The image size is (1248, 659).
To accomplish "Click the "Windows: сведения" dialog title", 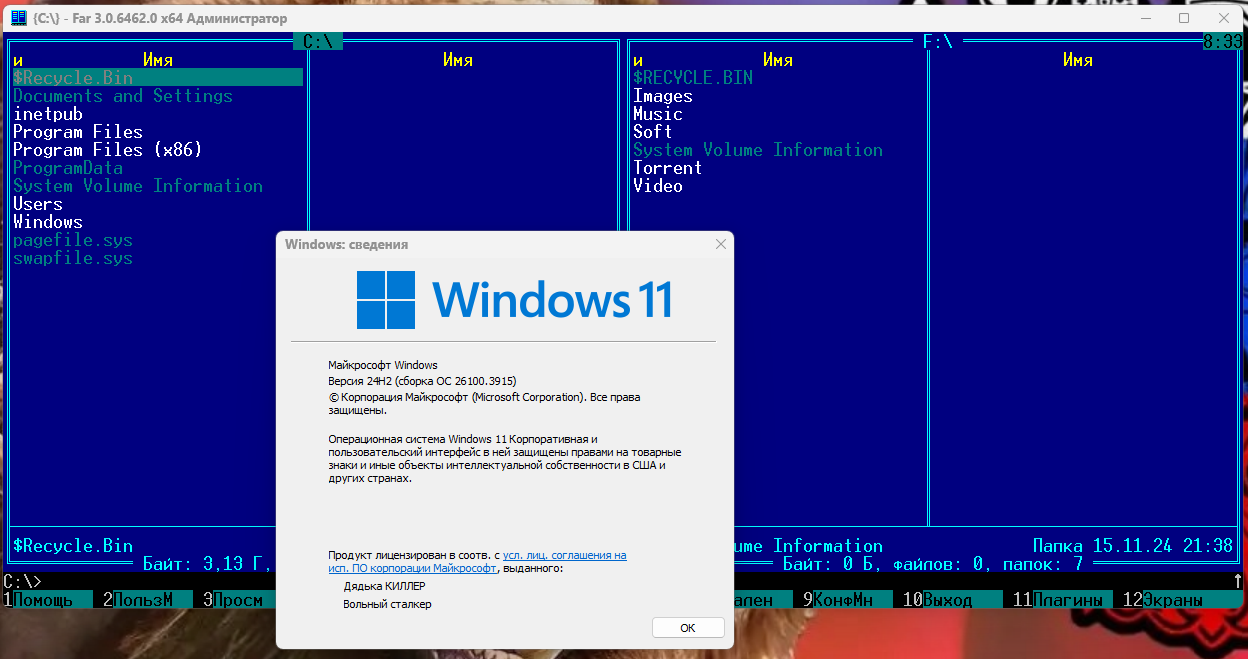I will 346,244.
